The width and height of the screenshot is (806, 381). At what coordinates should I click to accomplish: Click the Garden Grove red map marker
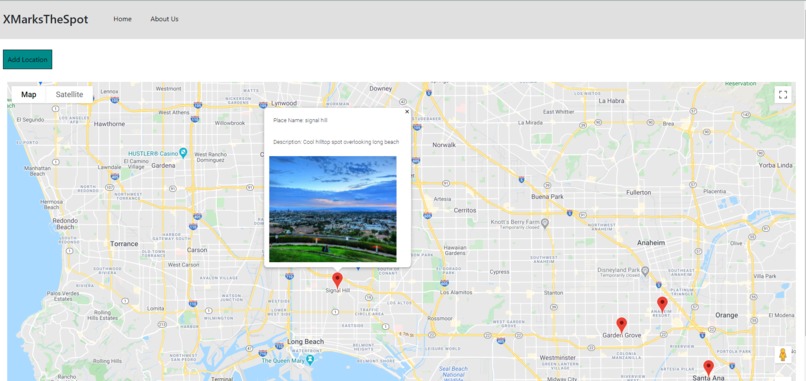621,324
